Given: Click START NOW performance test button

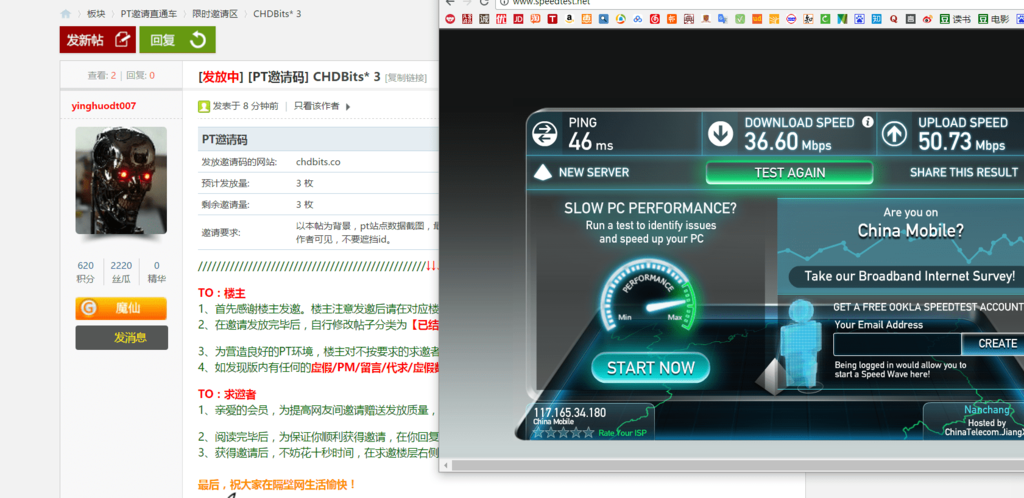Looking at the screenshot, I should click(x=650, y=368).
